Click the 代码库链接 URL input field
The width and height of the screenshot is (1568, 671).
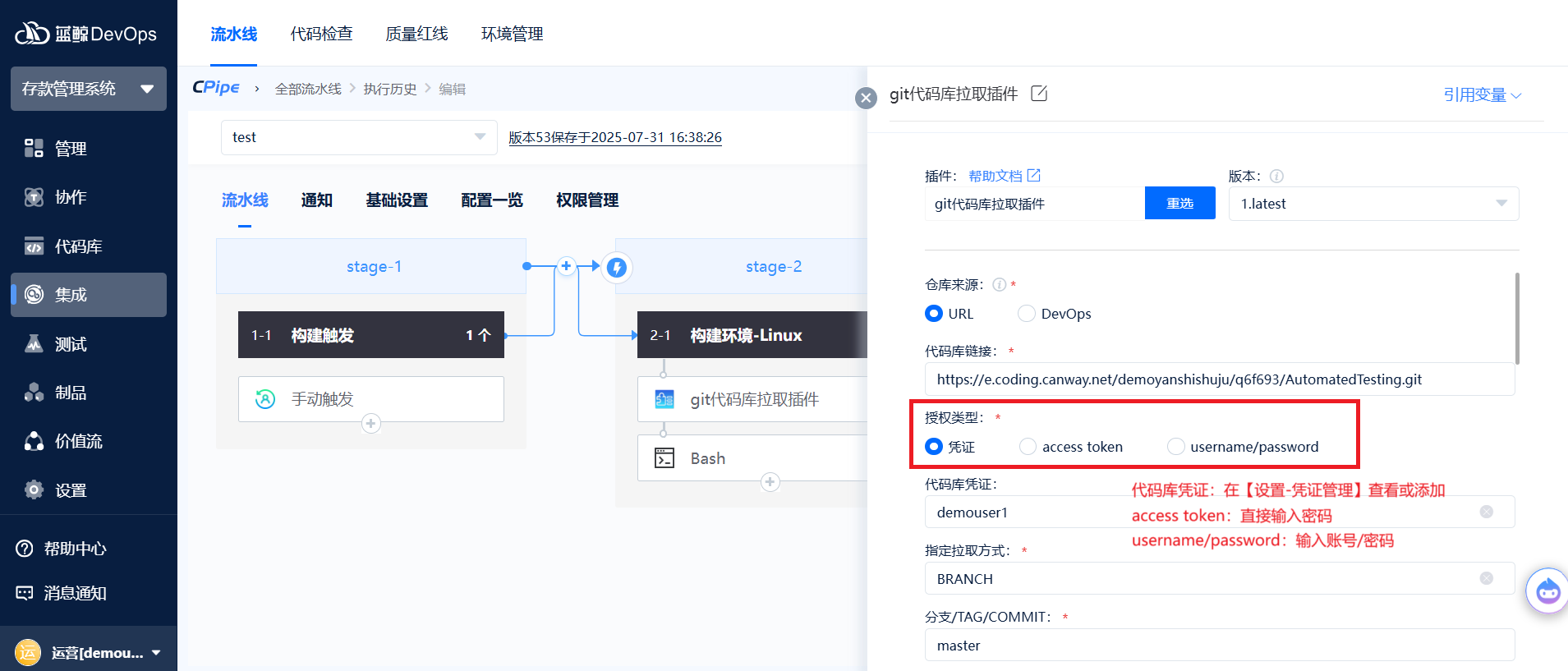(x=1219, y=379)
